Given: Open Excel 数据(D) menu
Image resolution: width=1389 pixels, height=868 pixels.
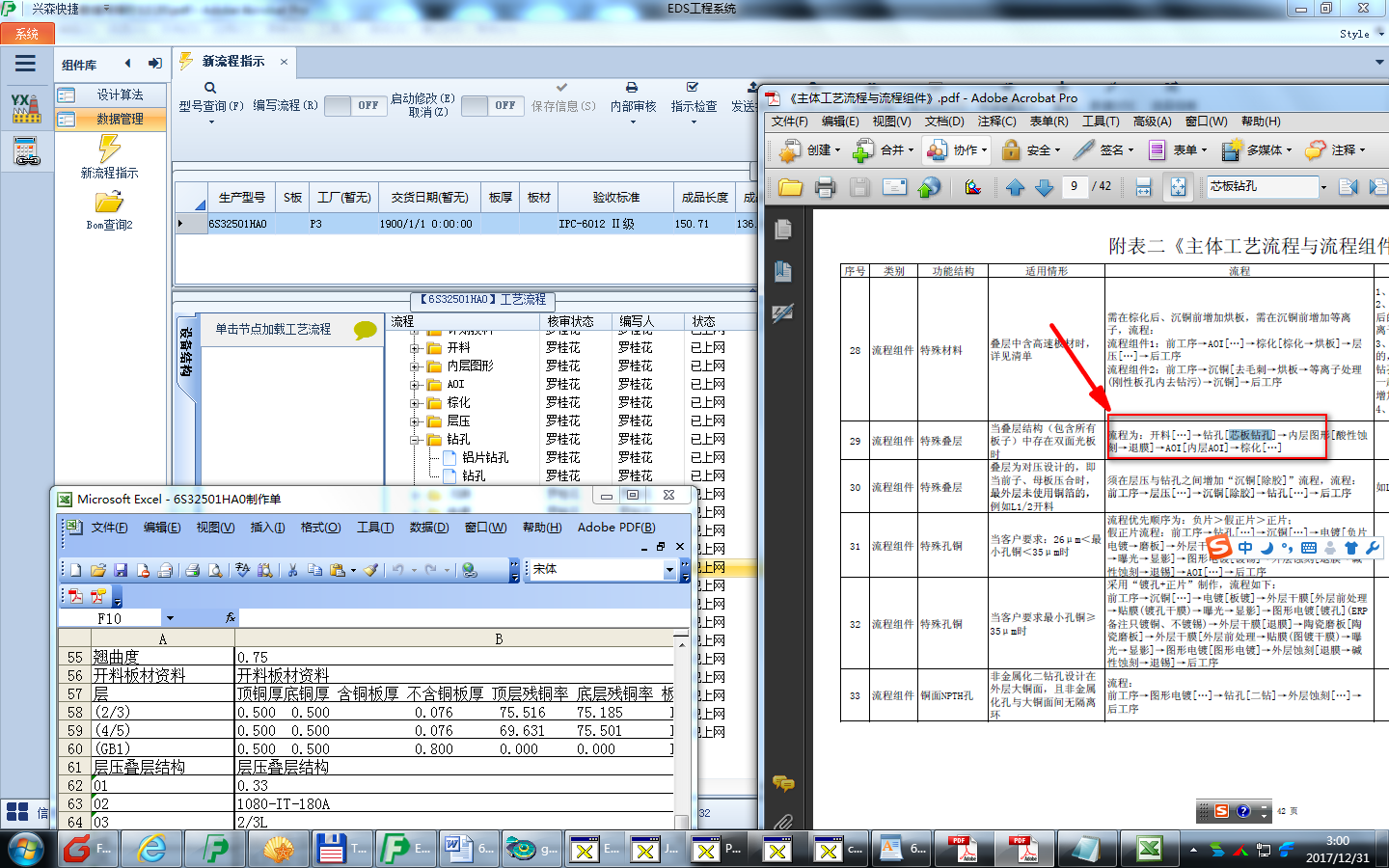Looking at the screenshot, I should point(428,528).
